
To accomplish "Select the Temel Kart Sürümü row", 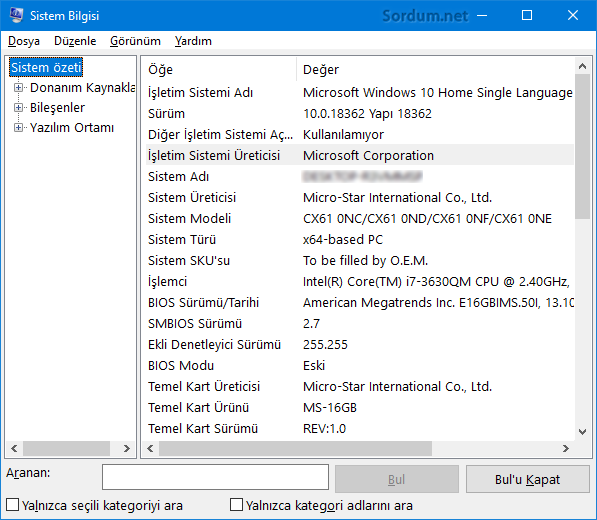I will tap(360, 428).
